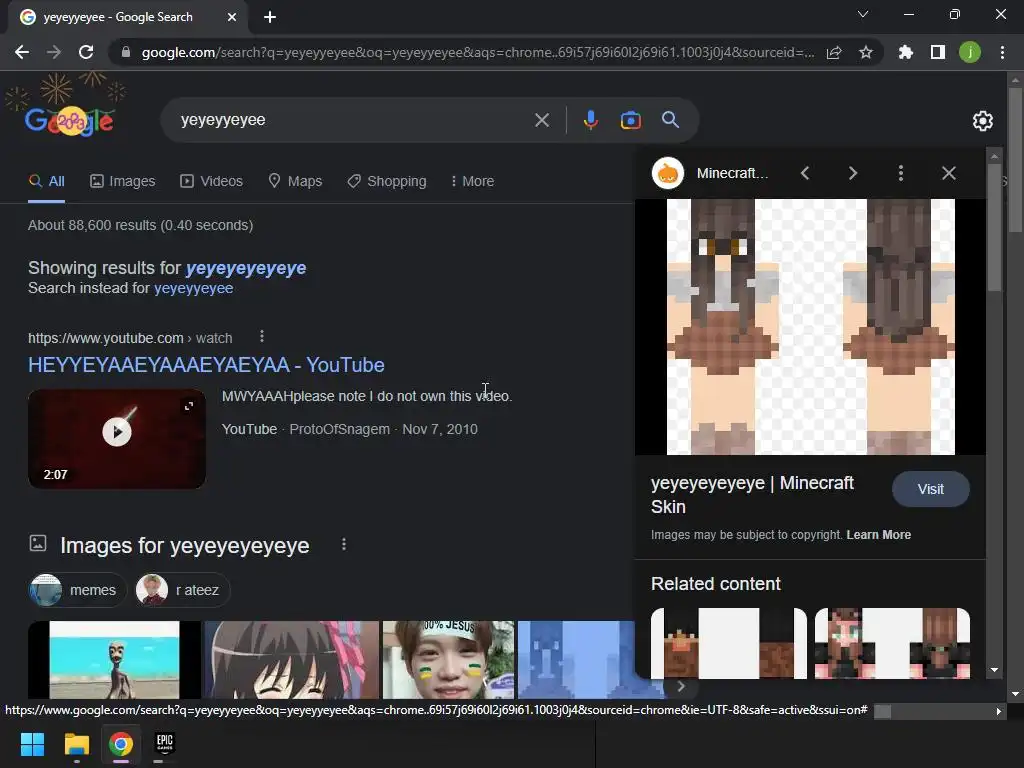Open preview panel three-dot options

tap(901, 173)
